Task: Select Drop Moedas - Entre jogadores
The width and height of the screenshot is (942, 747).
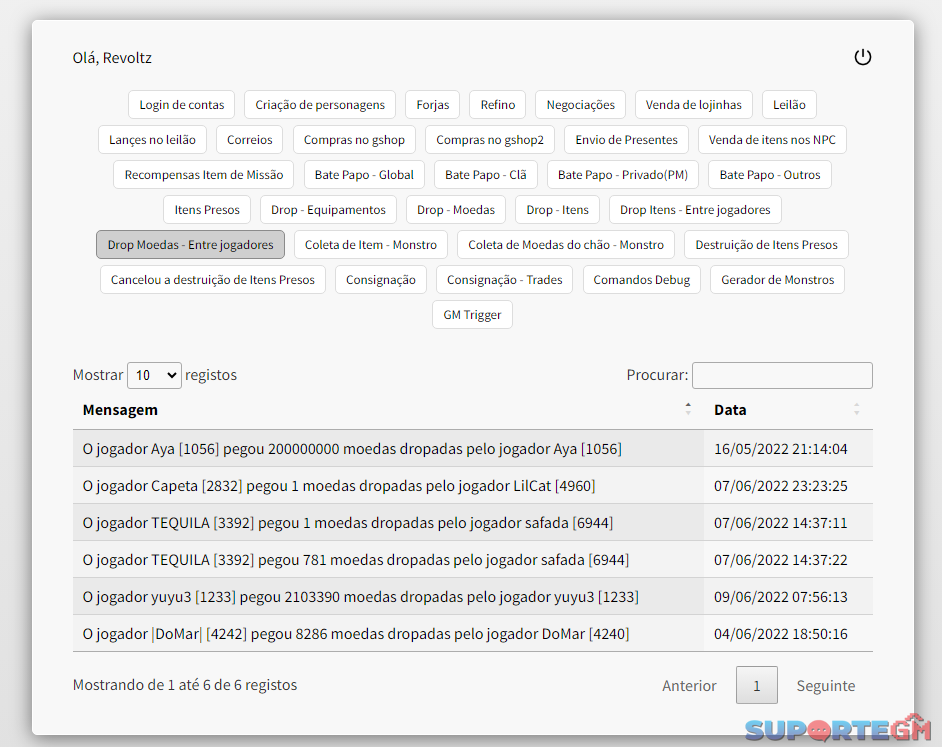Action: coord(190,245)
